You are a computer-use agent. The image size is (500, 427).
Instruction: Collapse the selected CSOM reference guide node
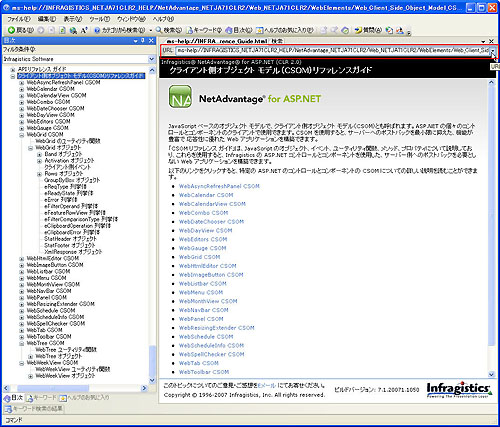[13, 76]
